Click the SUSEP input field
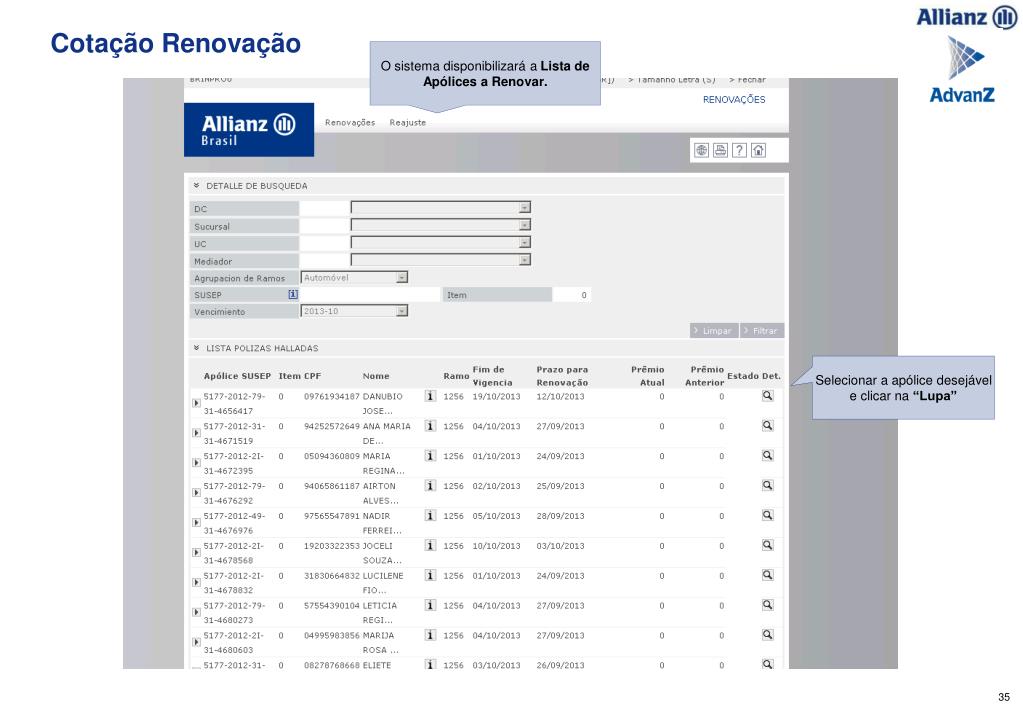Screen dimensions: 1023x708 point(370,295)
